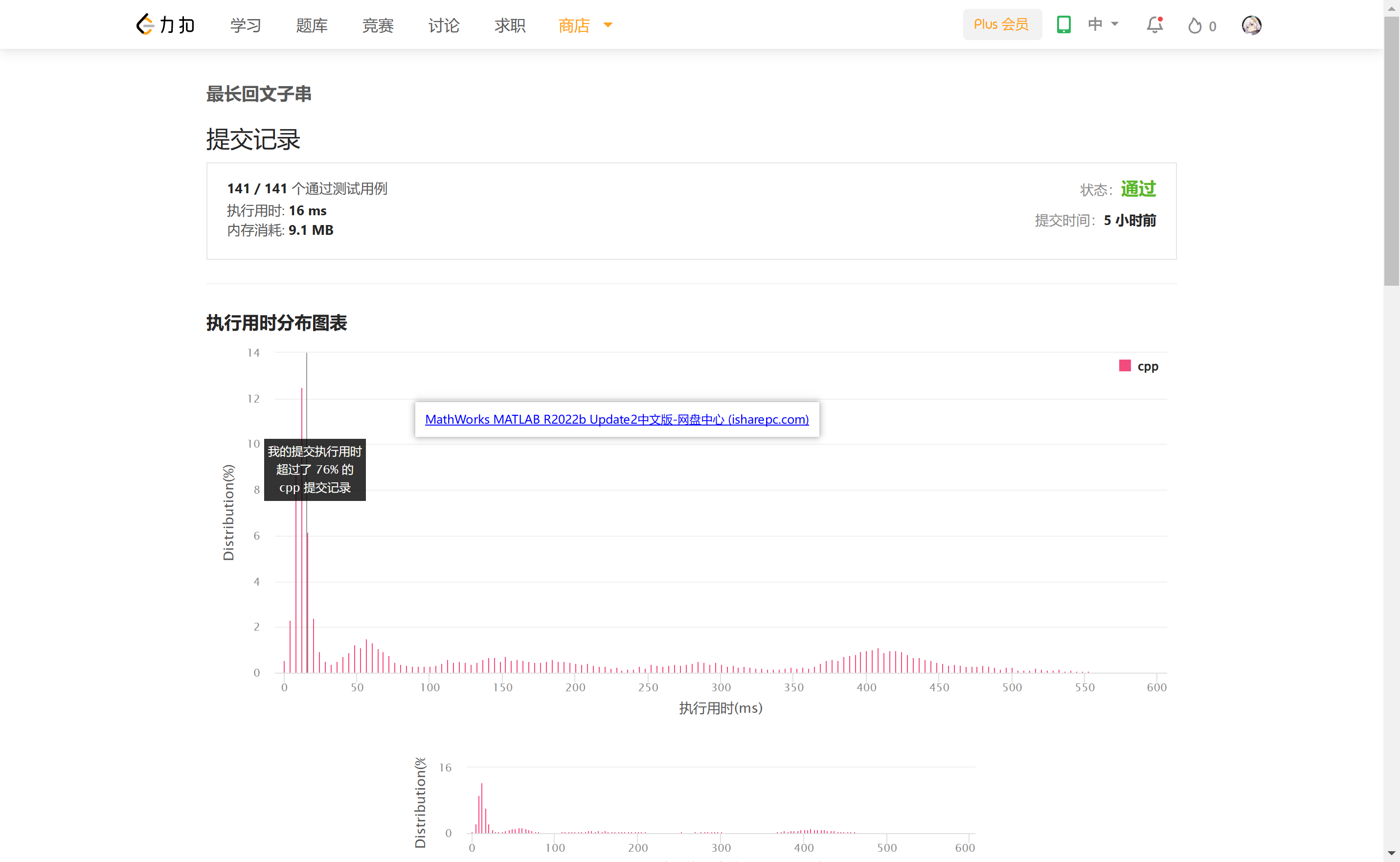Toggle the cpp legend swatch
Screen dimensions: 1400x862
1125,365
